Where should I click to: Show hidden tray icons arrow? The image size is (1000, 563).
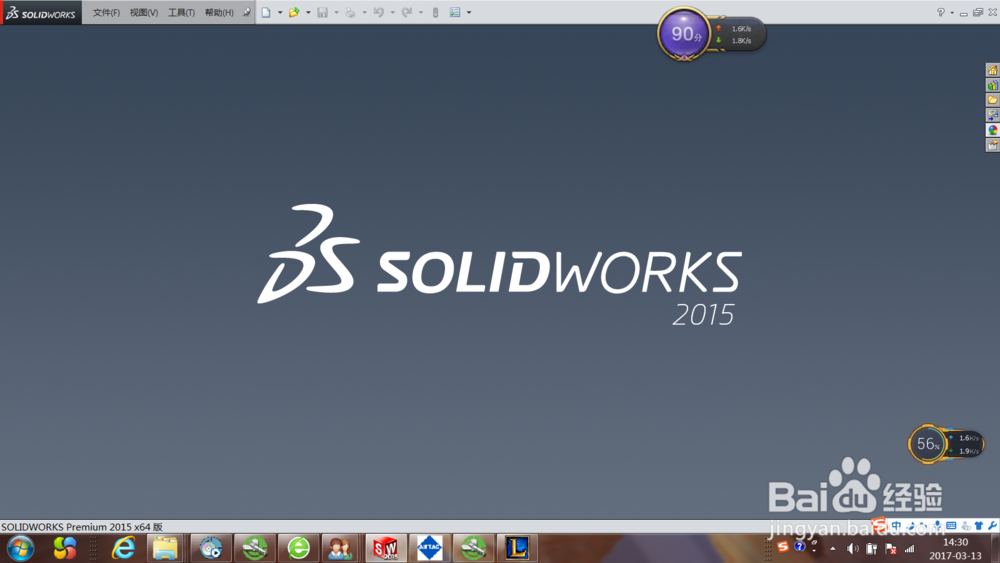tap(832, 549)
